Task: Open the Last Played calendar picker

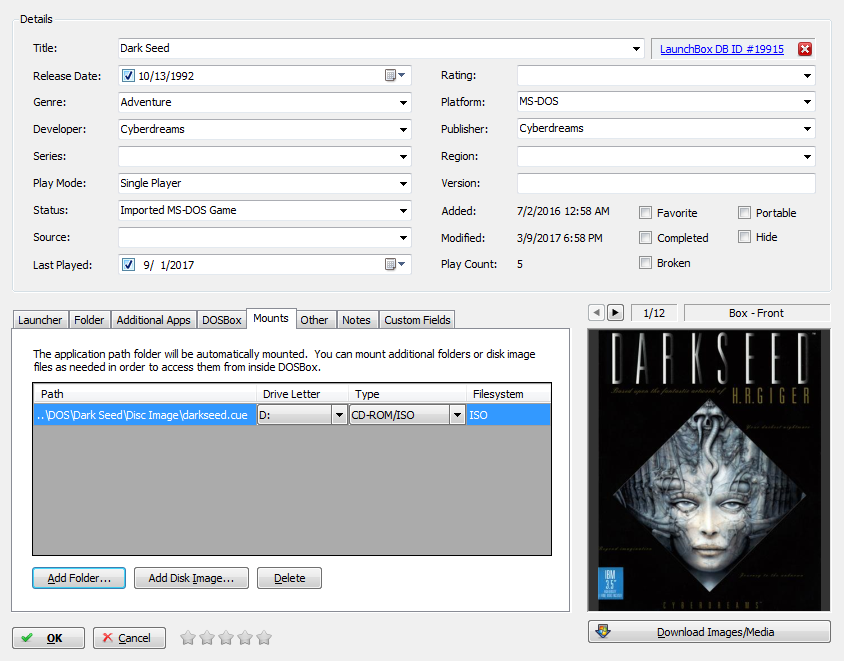Action: [x=395, y=264]
